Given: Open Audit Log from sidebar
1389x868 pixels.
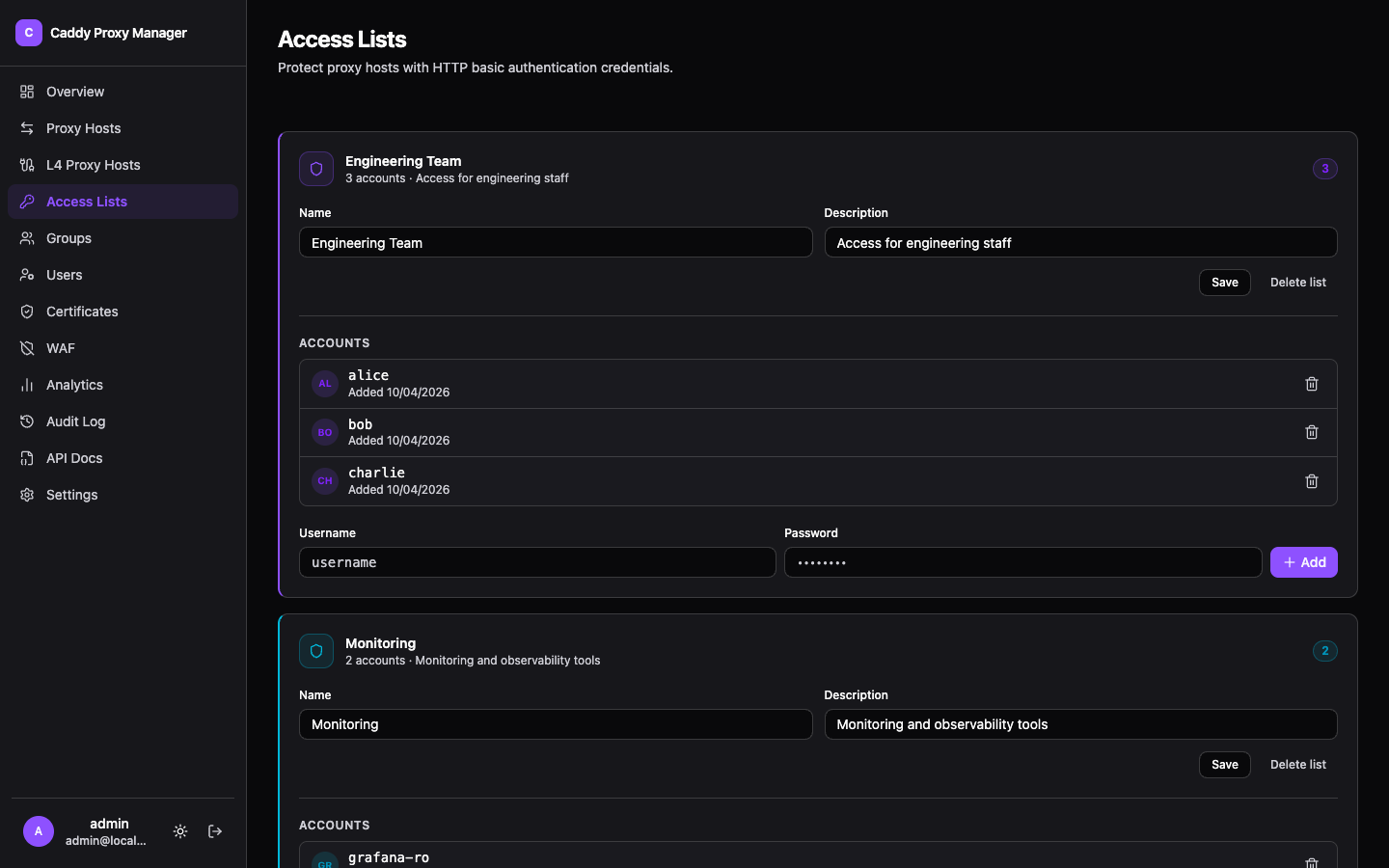Looking at the screenshot, I should click(x=75, y=421).
